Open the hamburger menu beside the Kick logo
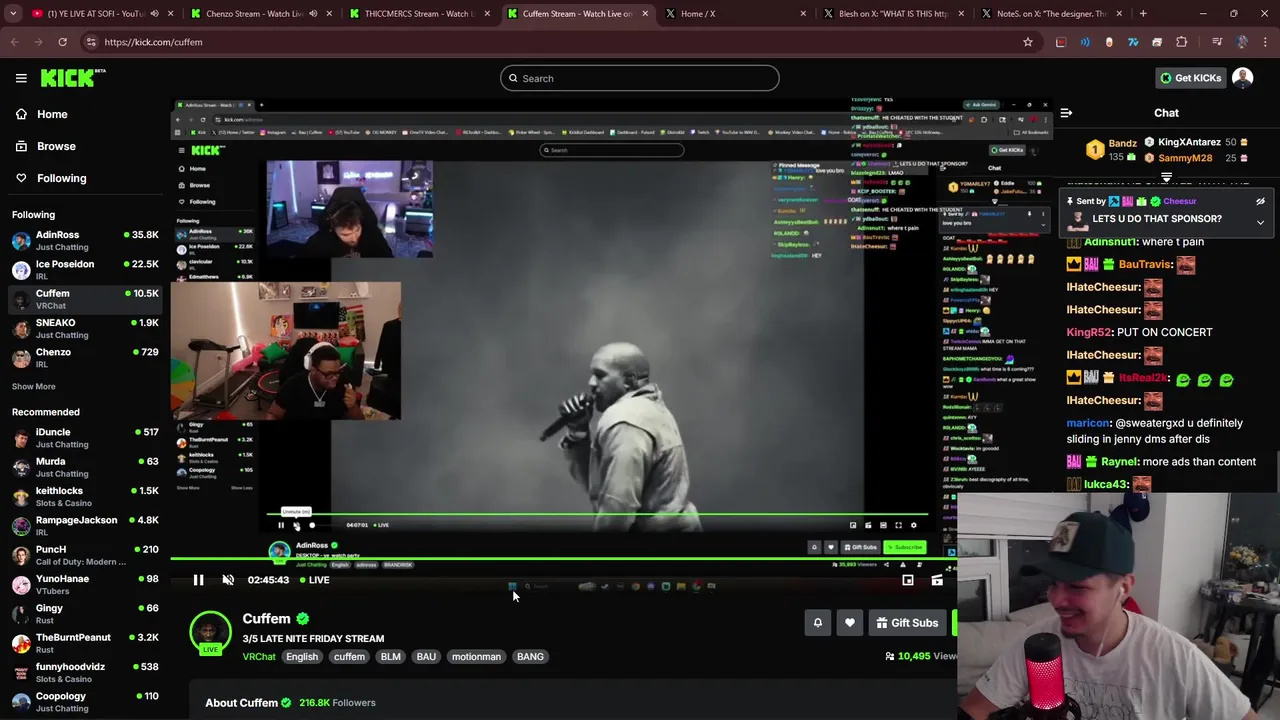The height and width of the screenshot is (720, 1280). point(21,78)
